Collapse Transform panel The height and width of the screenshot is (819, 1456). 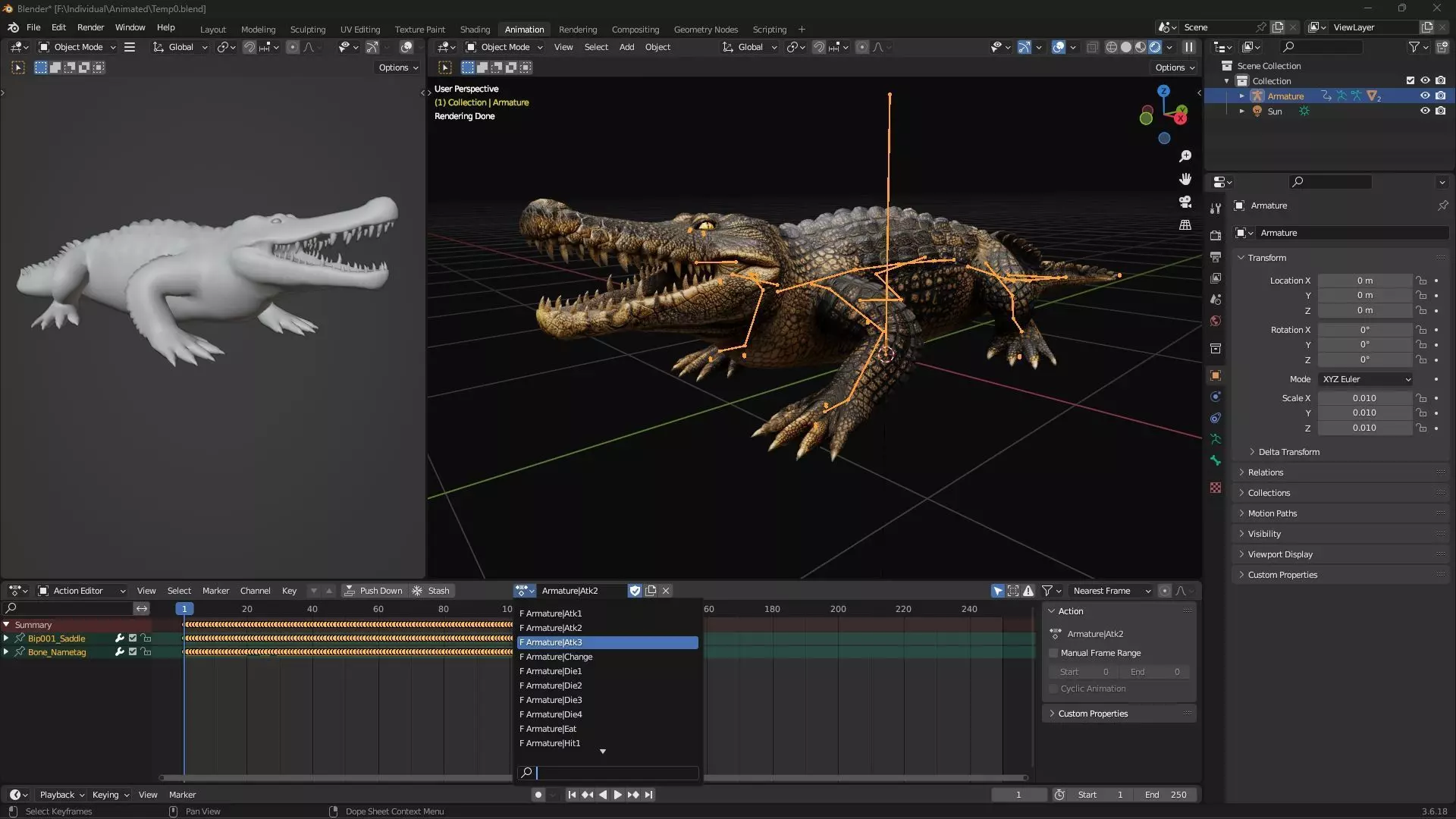(1267, 258)
